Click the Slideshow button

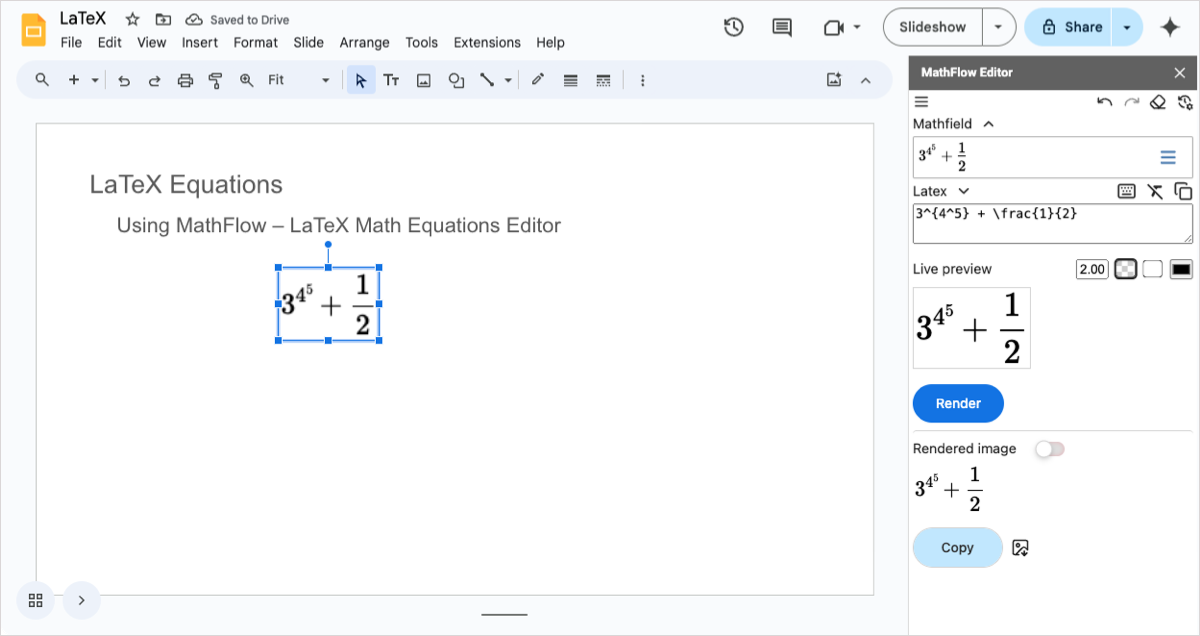(x=933, y=27)
